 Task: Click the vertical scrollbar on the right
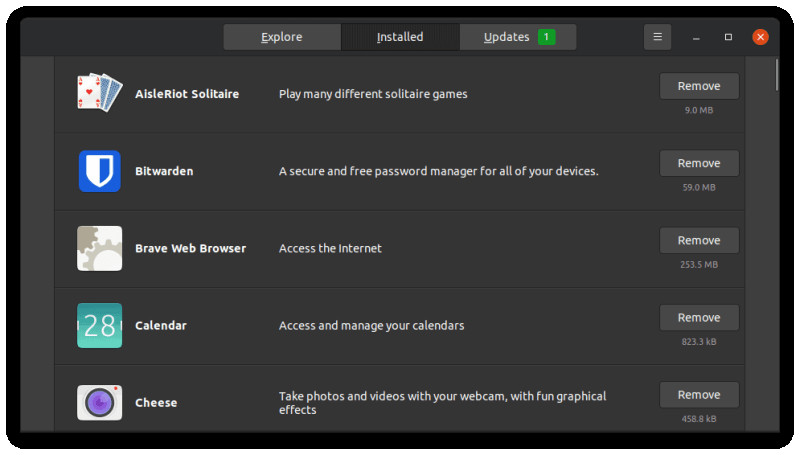(776, 76)
